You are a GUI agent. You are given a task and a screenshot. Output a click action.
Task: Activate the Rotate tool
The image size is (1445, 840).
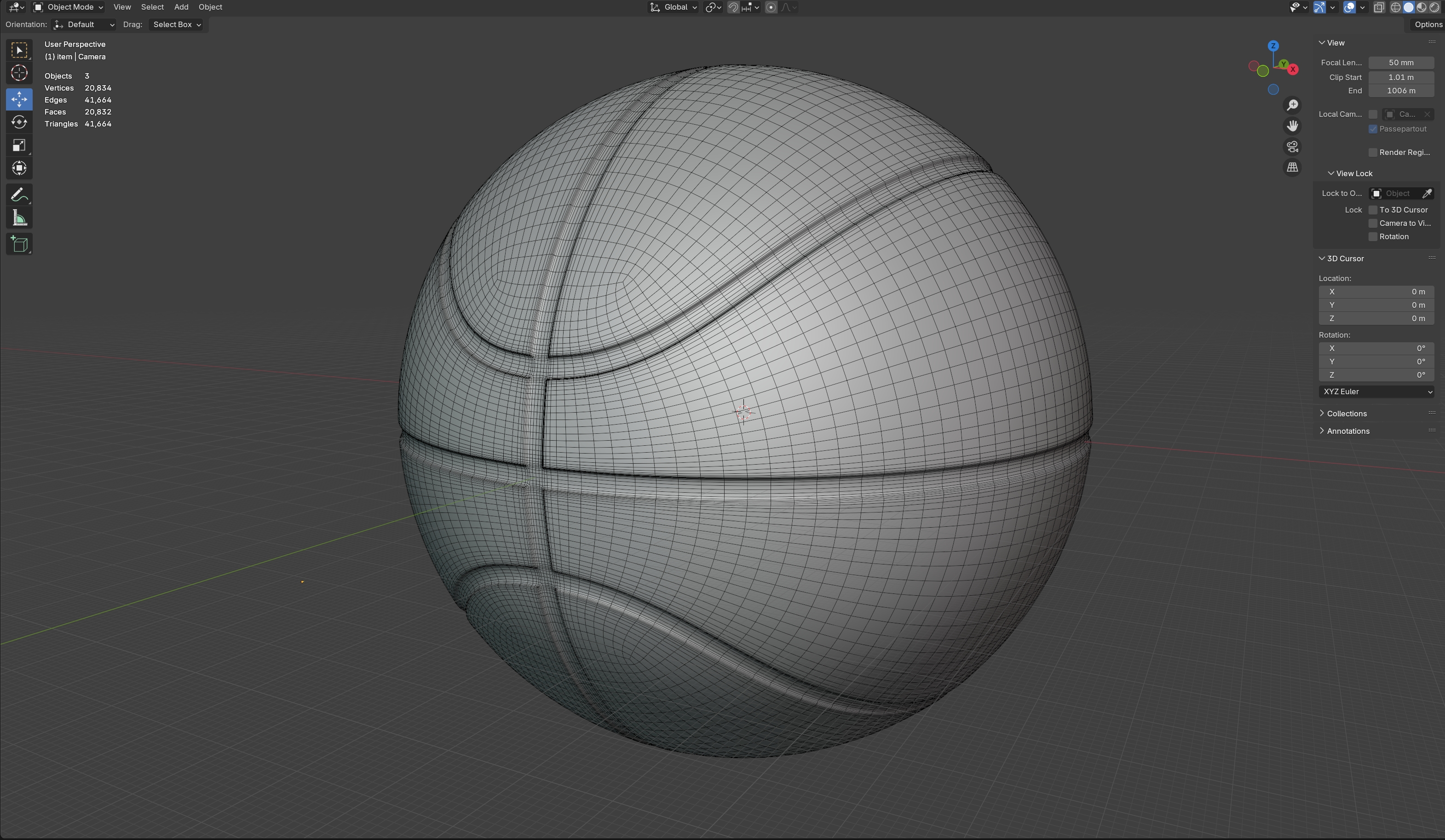(19, 122)
